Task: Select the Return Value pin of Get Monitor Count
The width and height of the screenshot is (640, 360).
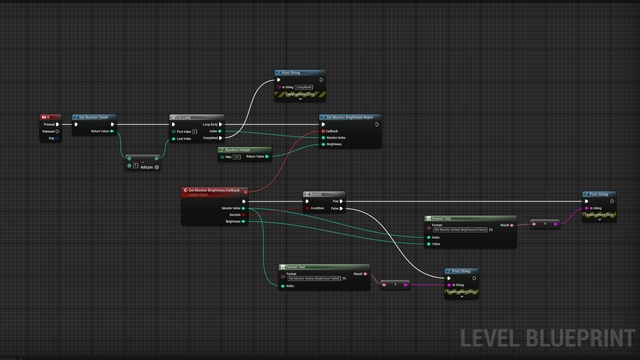Action: (x=112, y=131)
